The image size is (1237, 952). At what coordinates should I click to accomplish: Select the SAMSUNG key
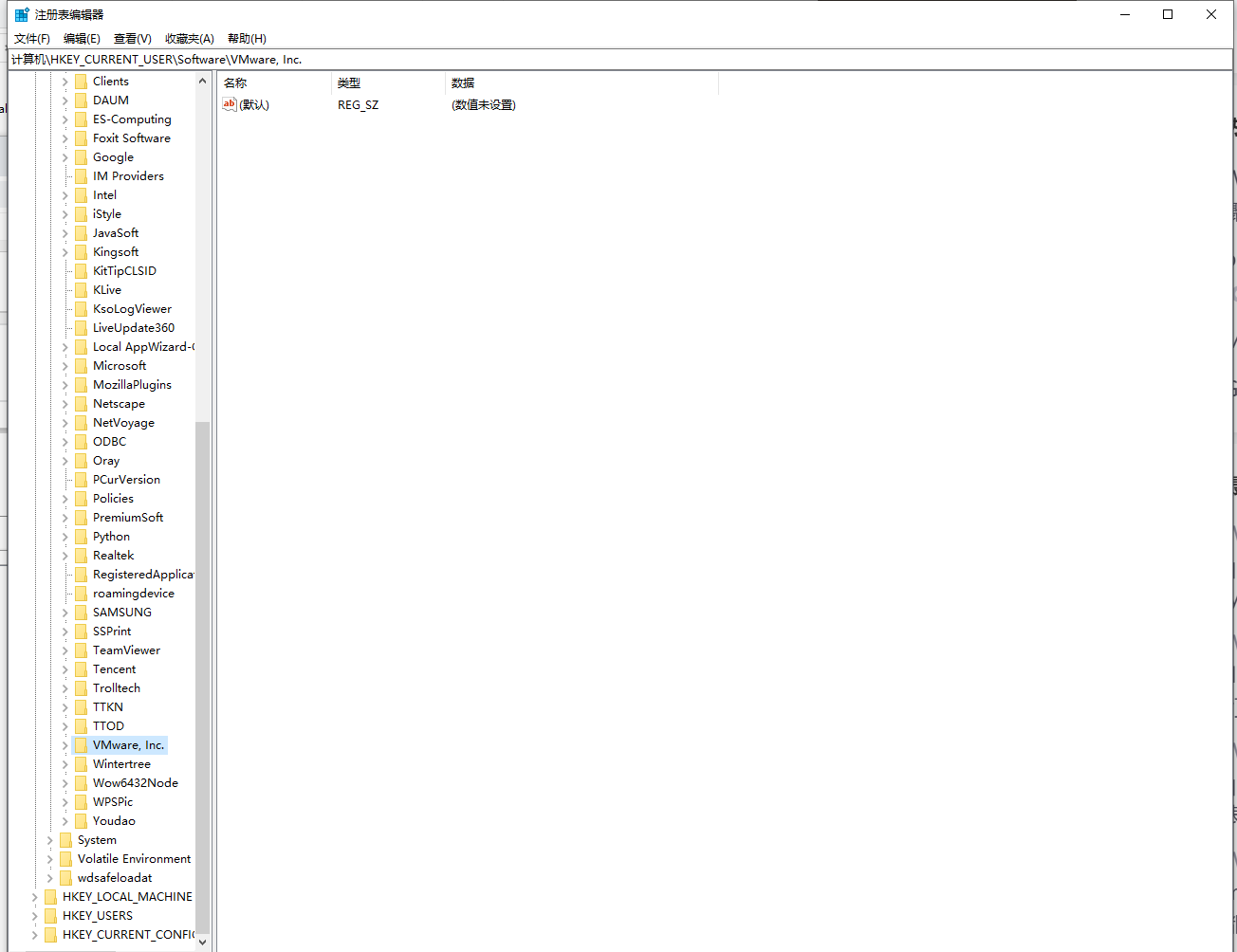point(122,613)
